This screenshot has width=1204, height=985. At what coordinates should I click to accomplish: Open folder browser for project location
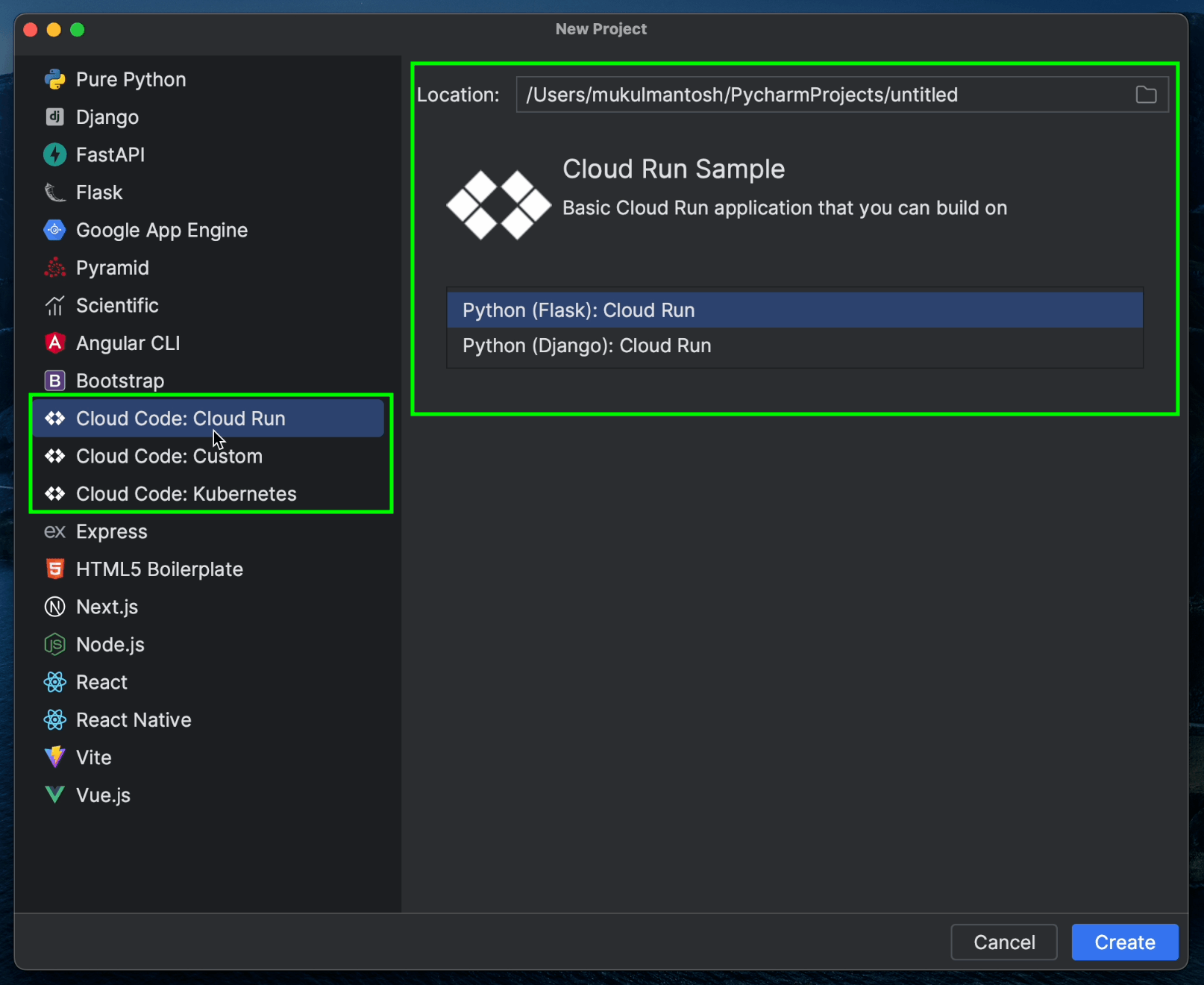tap(1146, 95)
